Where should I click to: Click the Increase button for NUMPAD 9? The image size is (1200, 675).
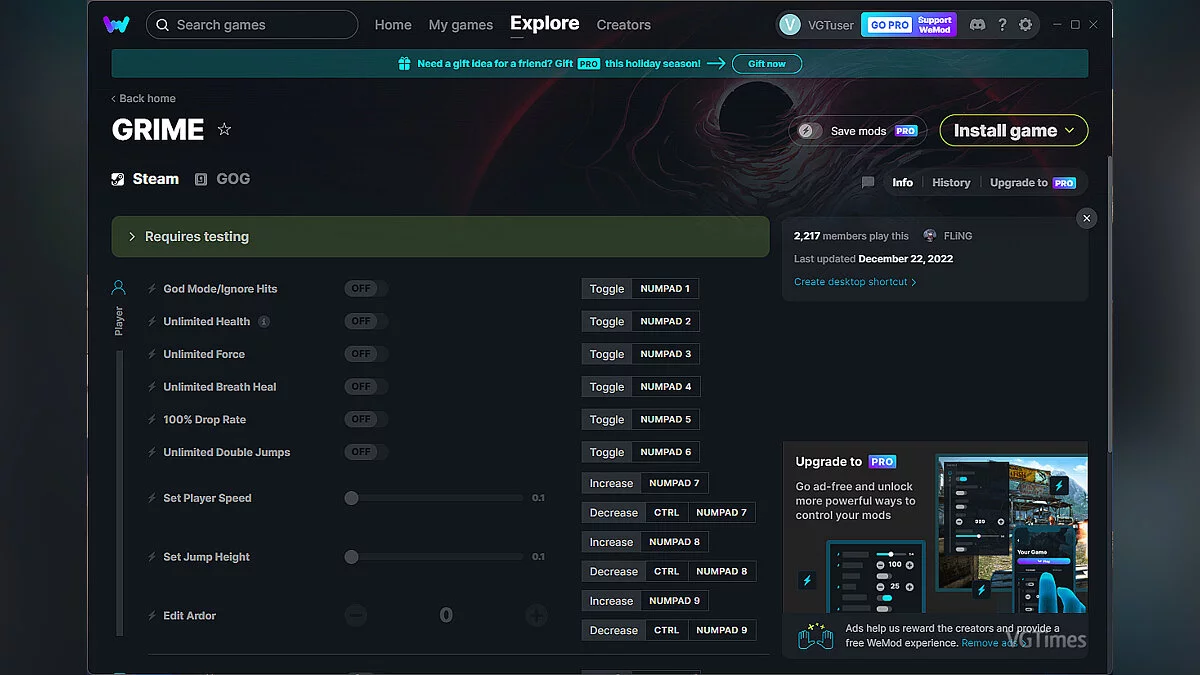[611, 601]
